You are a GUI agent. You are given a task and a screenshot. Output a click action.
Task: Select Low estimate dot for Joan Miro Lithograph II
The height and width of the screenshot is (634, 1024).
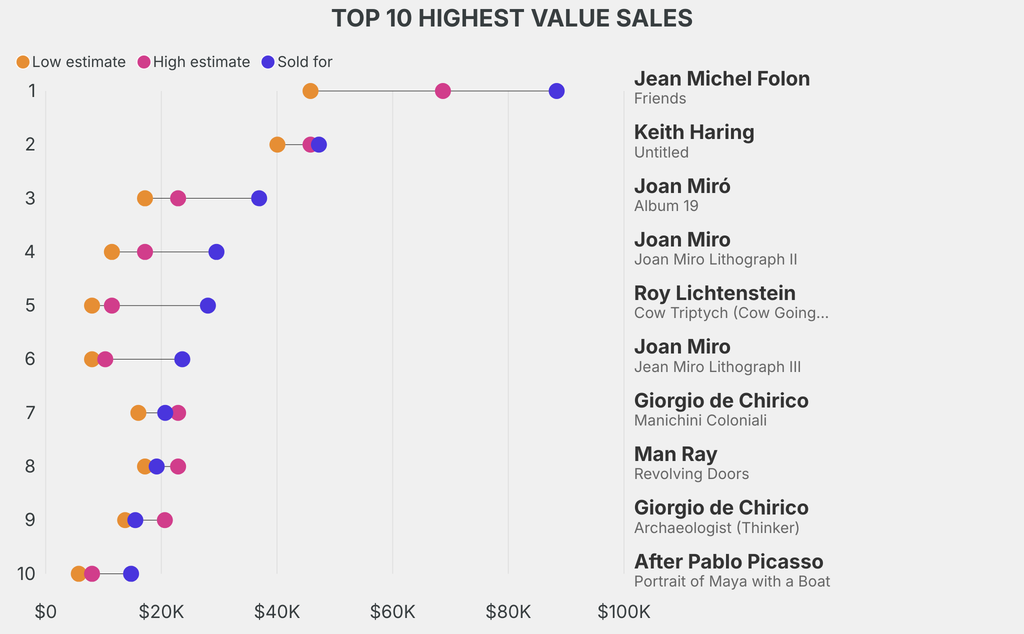point(112,252)
